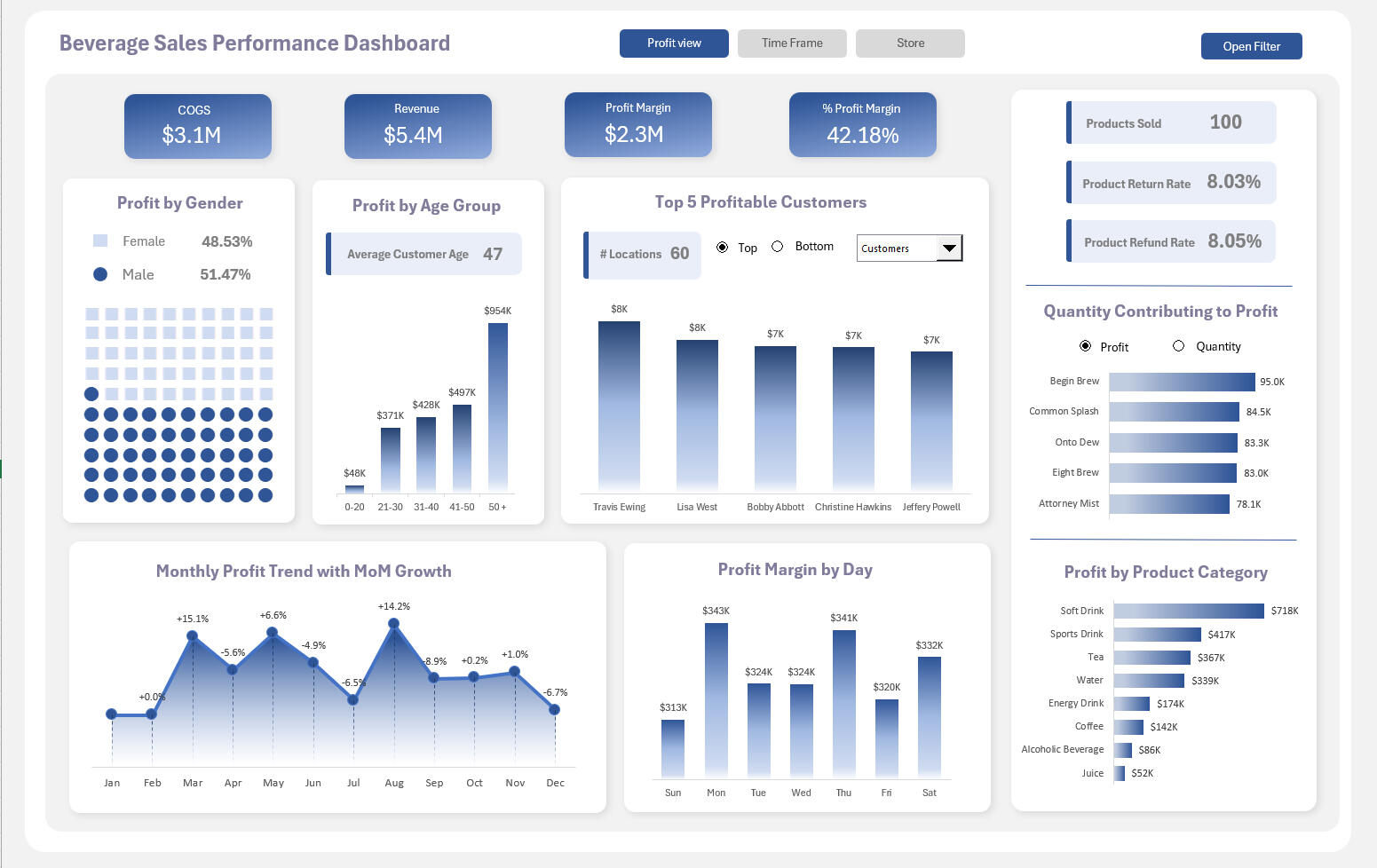The height and width of the screenshot is (868, 1377).
Task: Click the Aug data point on trend line
Action: tap(394, 624)
